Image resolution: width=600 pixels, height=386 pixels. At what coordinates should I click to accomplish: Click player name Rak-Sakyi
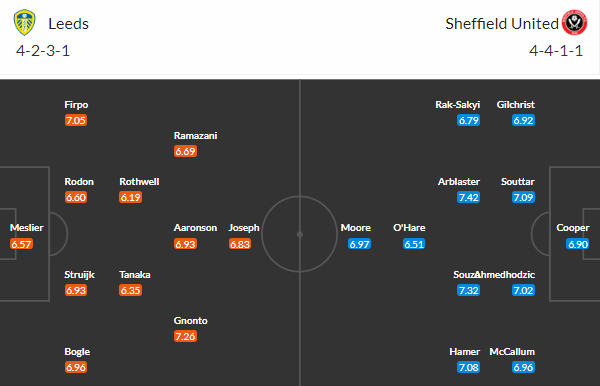point(458,105)
